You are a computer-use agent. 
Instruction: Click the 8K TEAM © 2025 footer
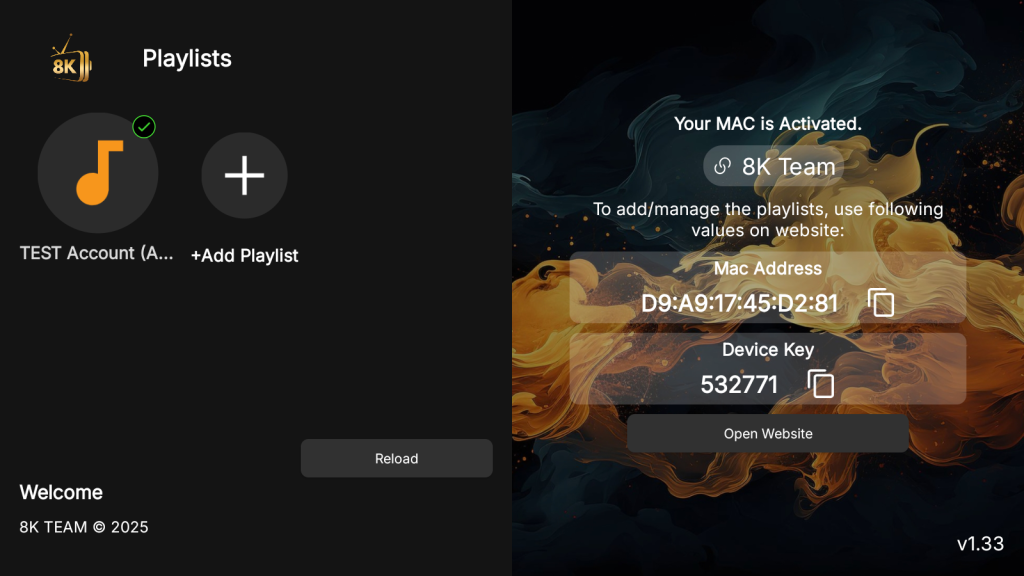(84, 527)
